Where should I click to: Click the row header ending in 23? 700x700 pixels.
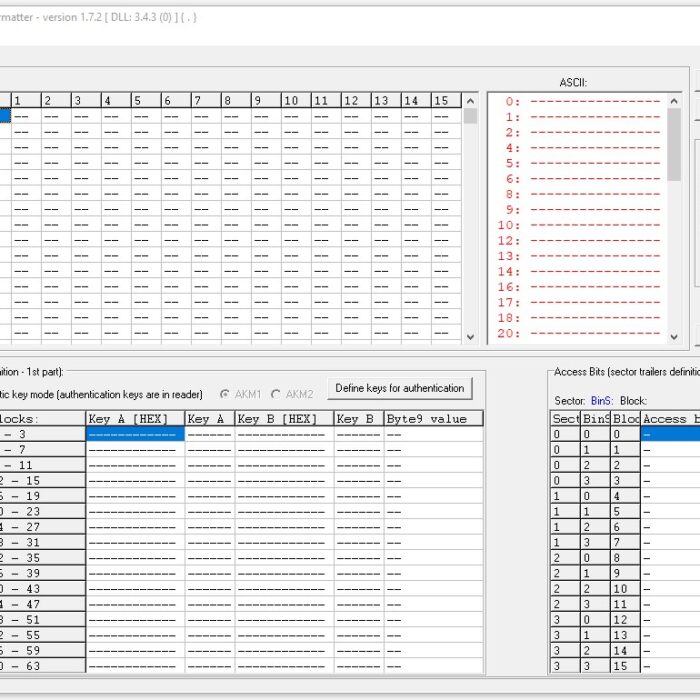42,512
